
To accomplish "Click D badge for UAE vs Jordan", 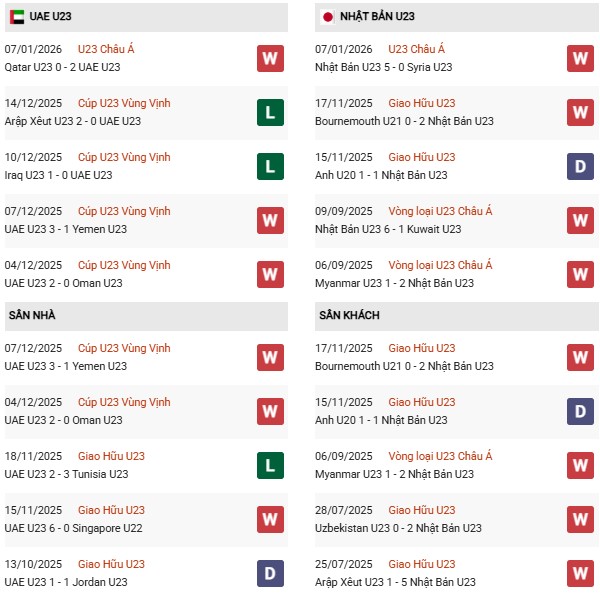I will point(268,573).
